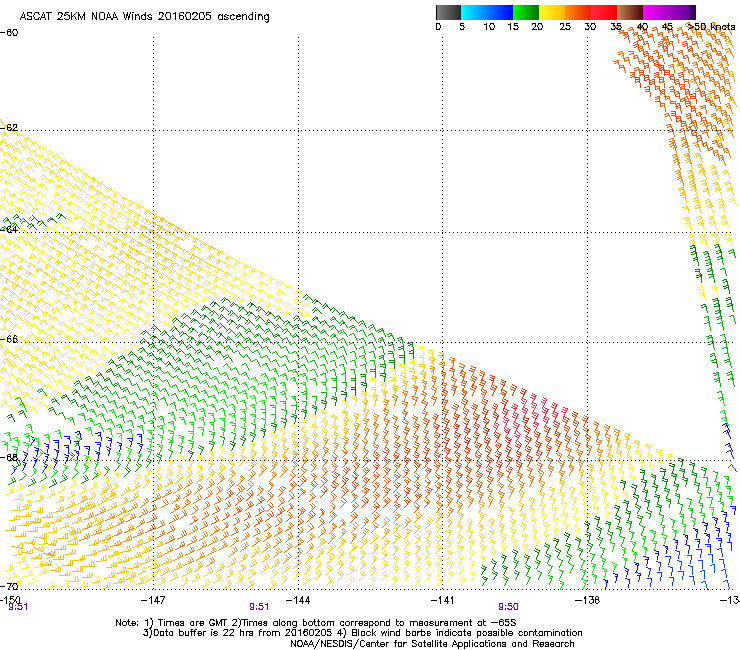Click the orange 25-30 knots color bar segment

578,12
